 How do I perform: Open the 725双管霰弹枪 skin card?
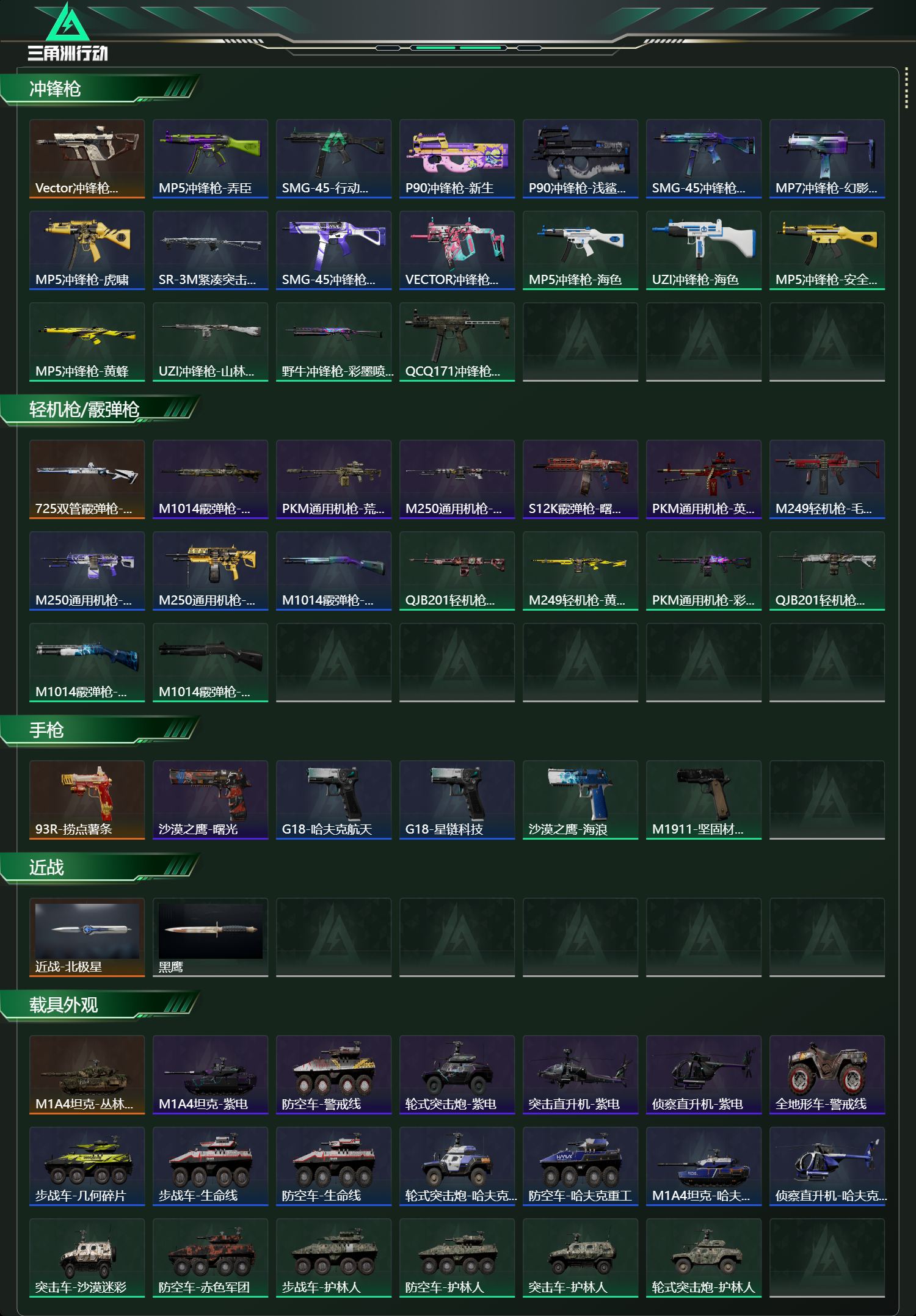pyautogui.click(x=87, y=479)
